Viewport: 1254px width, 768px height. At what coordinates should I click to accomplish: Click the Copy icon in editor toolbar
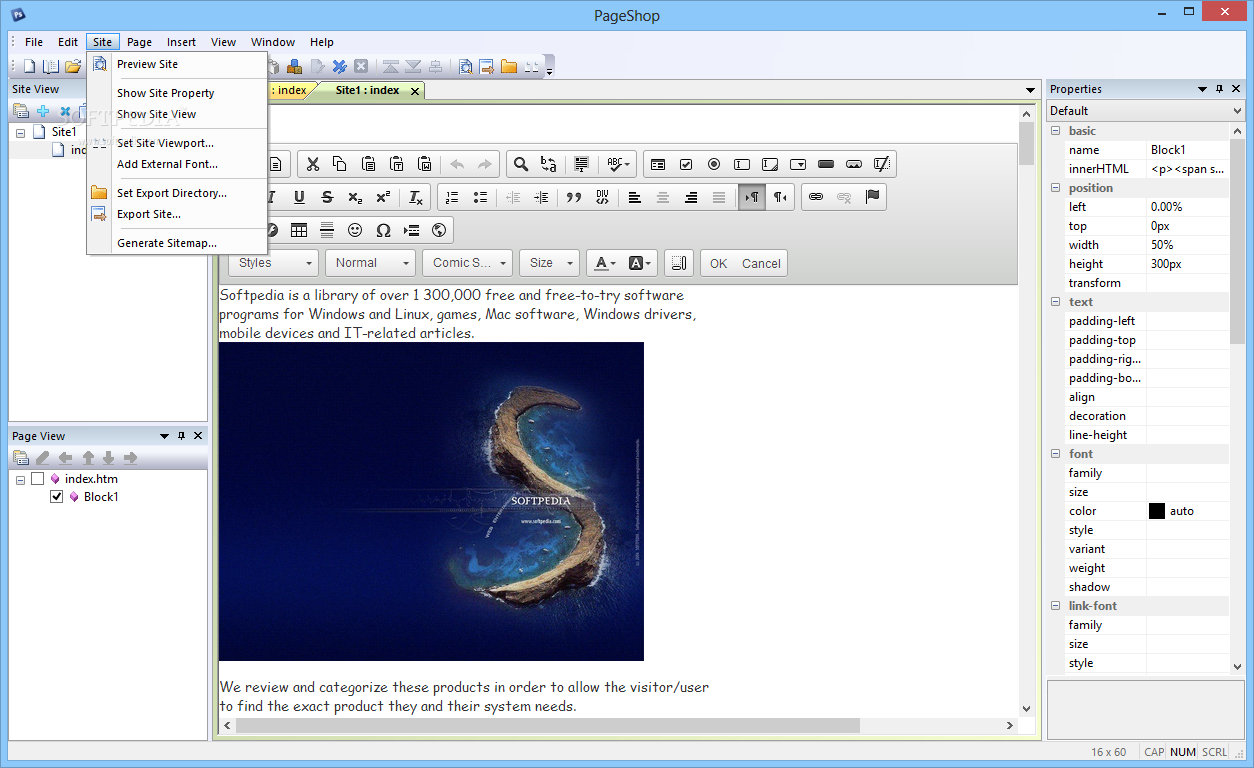340,164
